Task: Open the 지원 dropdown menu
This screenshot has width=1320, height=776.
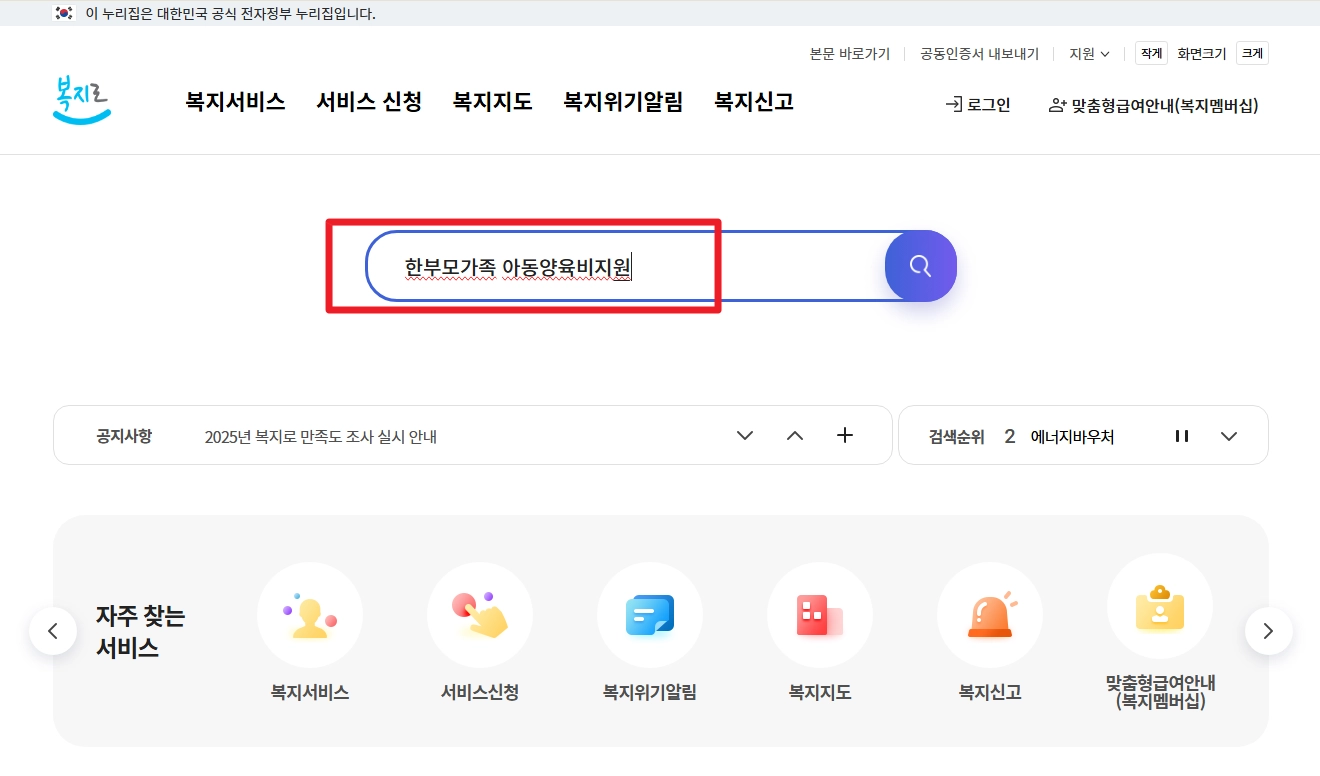Action: point(1089,53)
